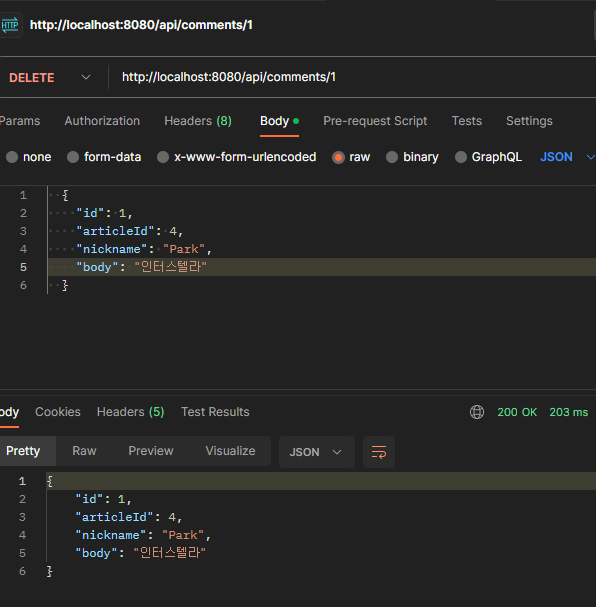
Task: Open the Headers (8) request tab
Action: [198, 121]
